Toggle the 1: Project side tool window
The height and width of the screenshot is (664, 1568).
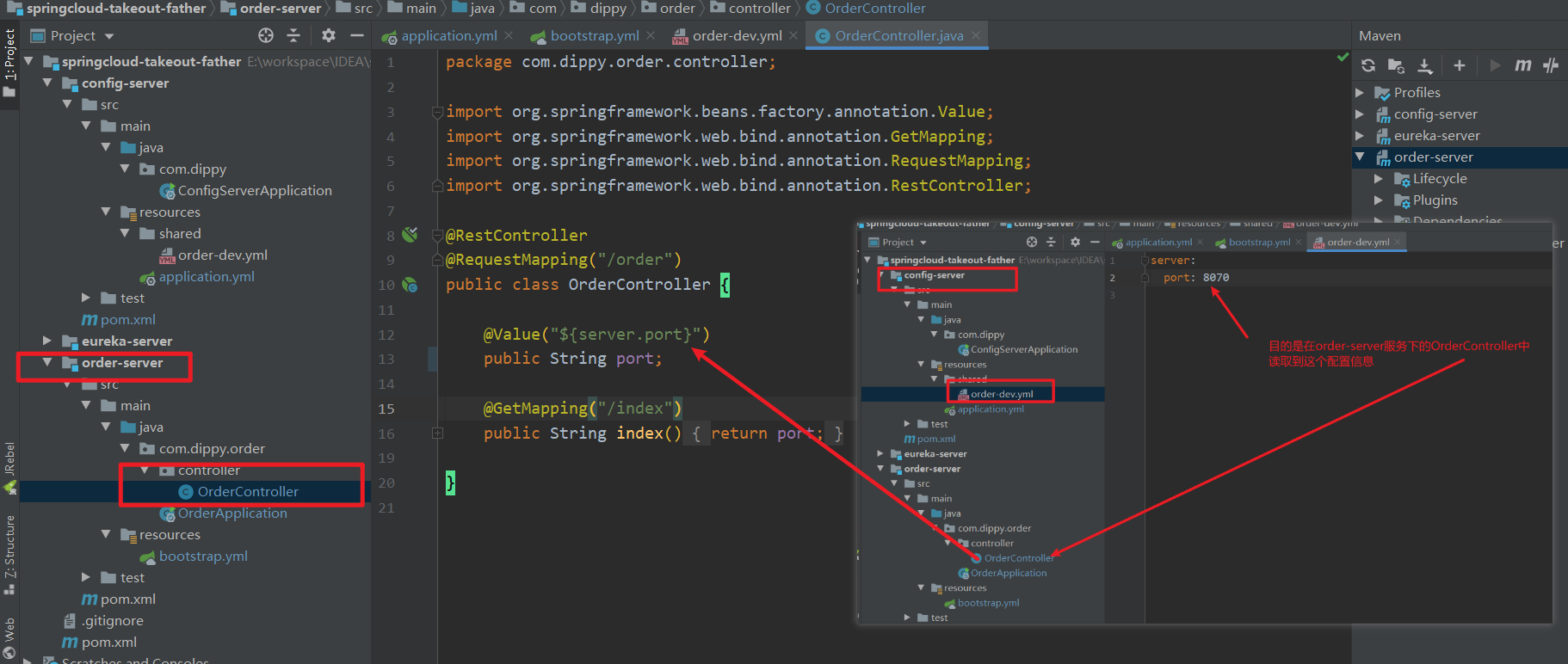point(9,63)
